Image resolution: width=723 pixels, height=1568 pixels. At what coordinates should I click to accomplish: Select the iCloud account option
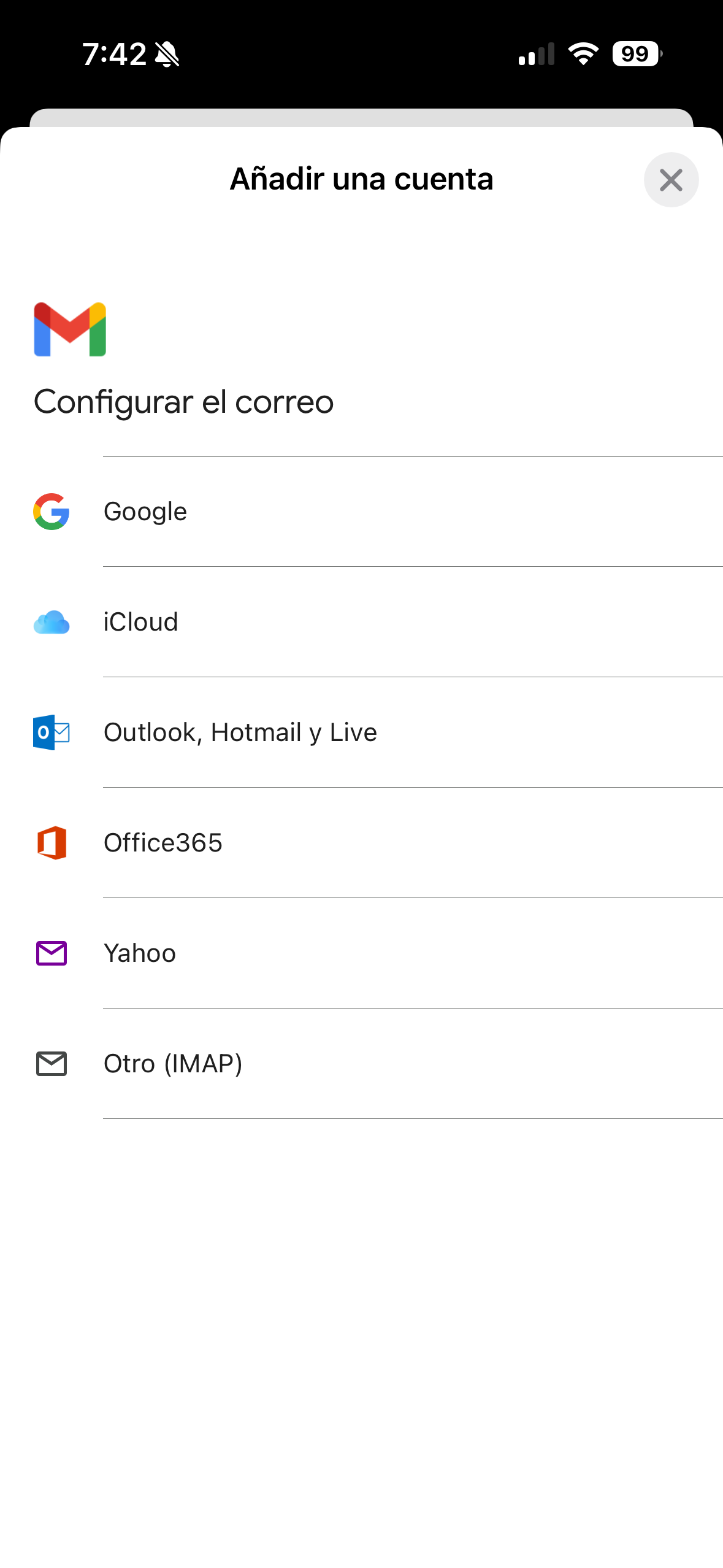tap(141, 622)
